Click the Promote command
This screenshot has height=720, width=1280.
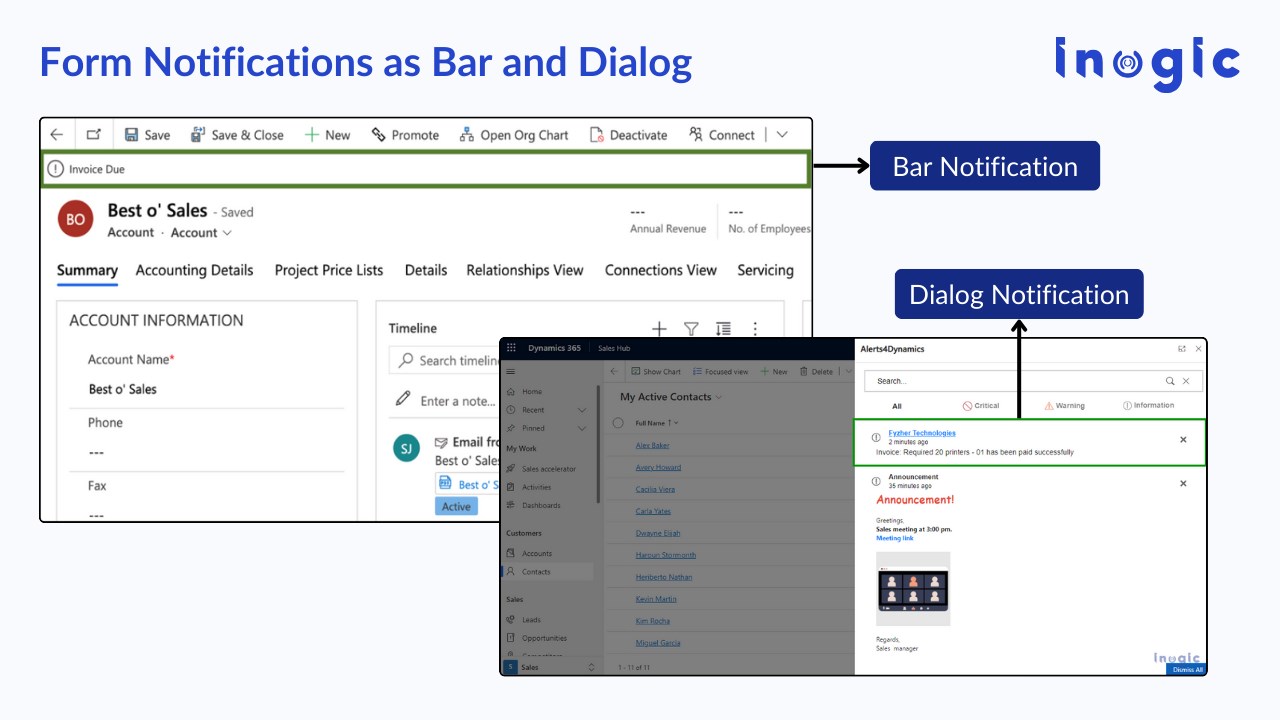pyautogui.click(x=405, y=135)
